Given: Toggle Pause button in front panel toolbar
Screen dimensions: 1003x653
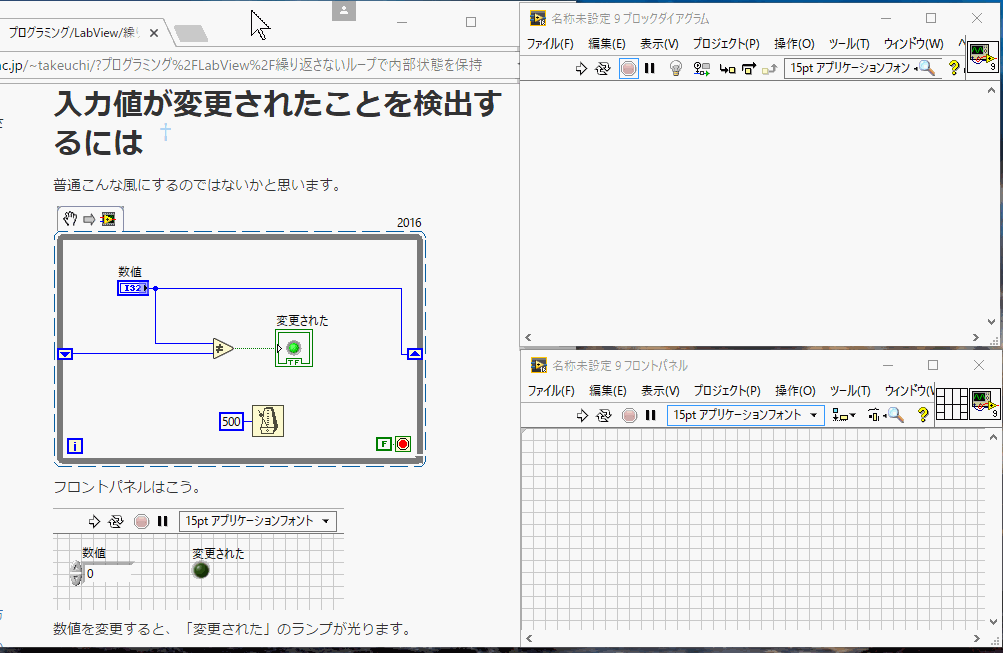Looking at the screenshot, I should pyautogui.click(x=650, y=415).
